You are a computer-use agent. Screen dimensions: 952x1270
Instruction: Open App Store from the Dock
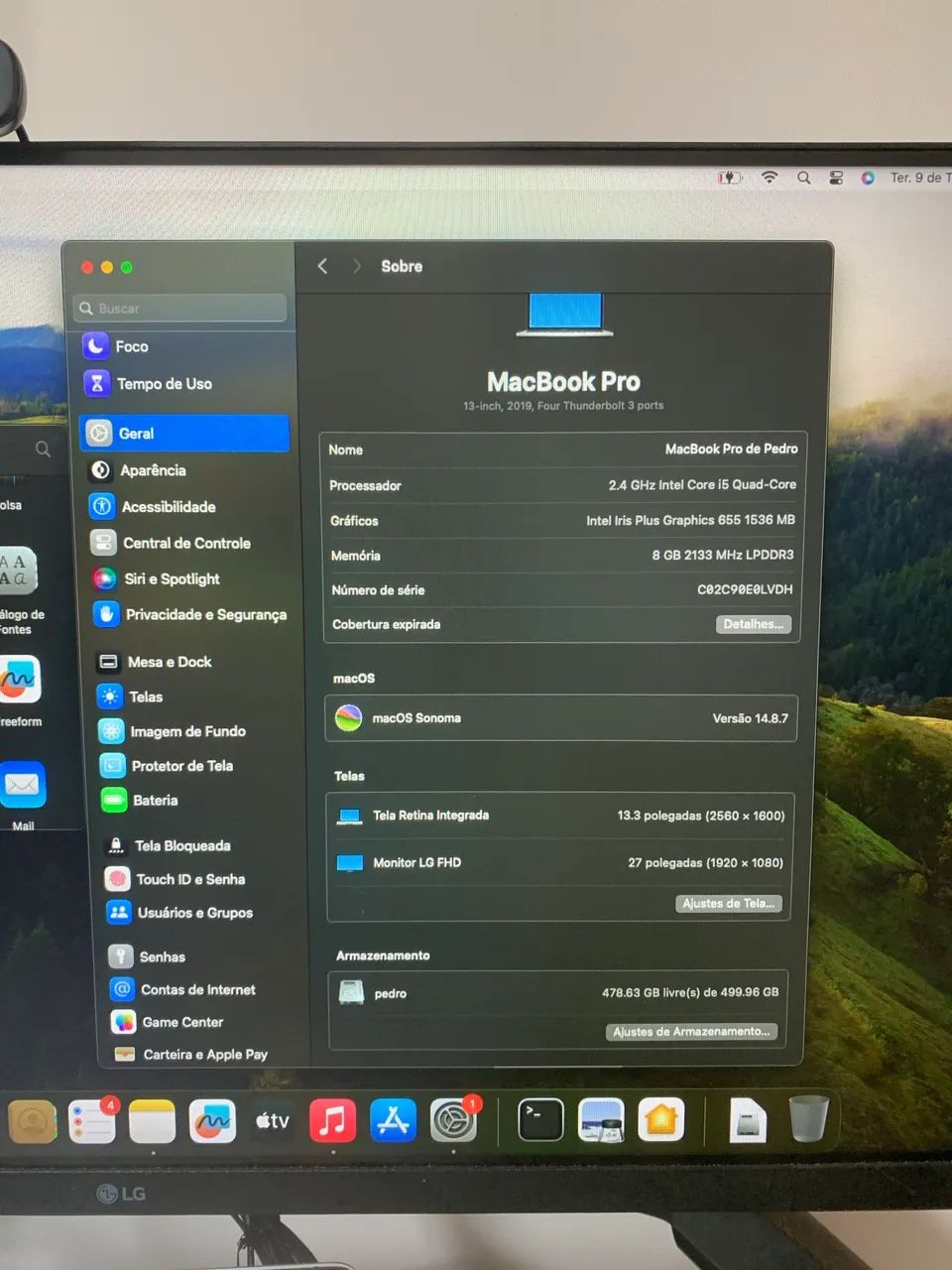[x=393, y=1121]
